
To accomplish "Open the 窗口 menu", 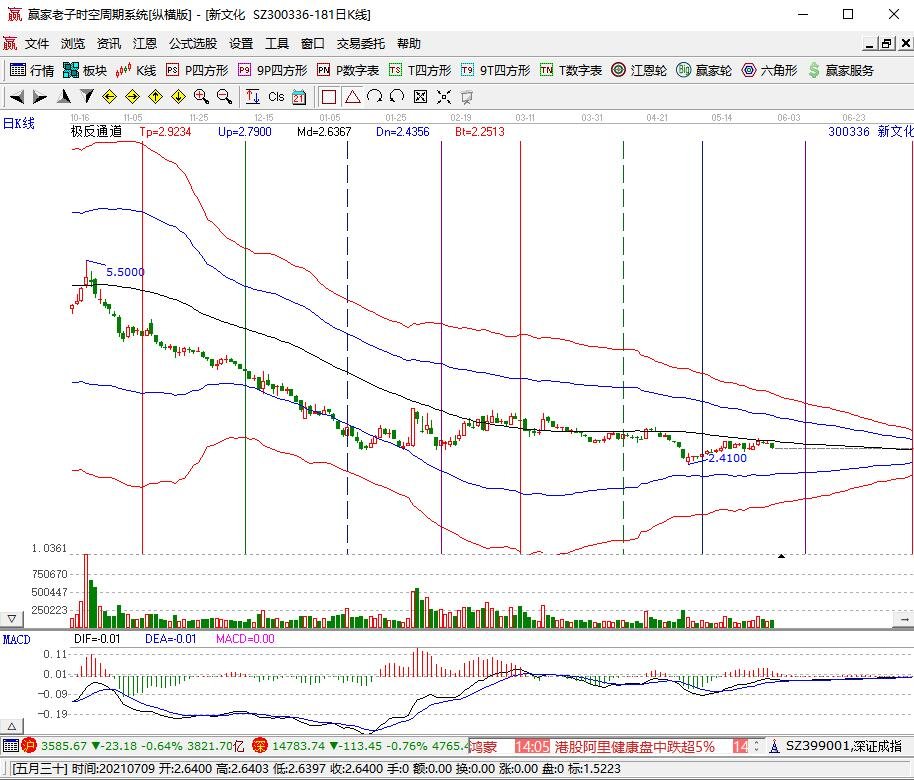I will coord(313,44).
